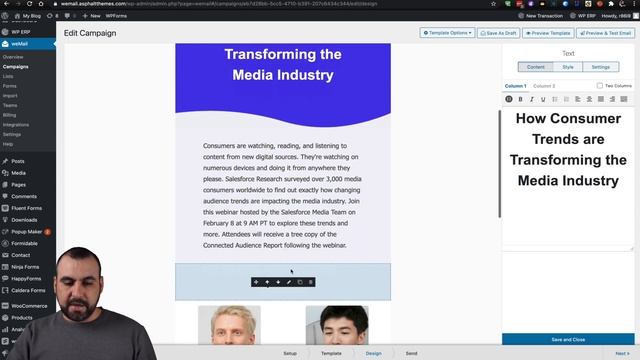Viewport: 640px width, 360px height.
Task: Go back using browser back arrow
Action: (x=6, y=4)
